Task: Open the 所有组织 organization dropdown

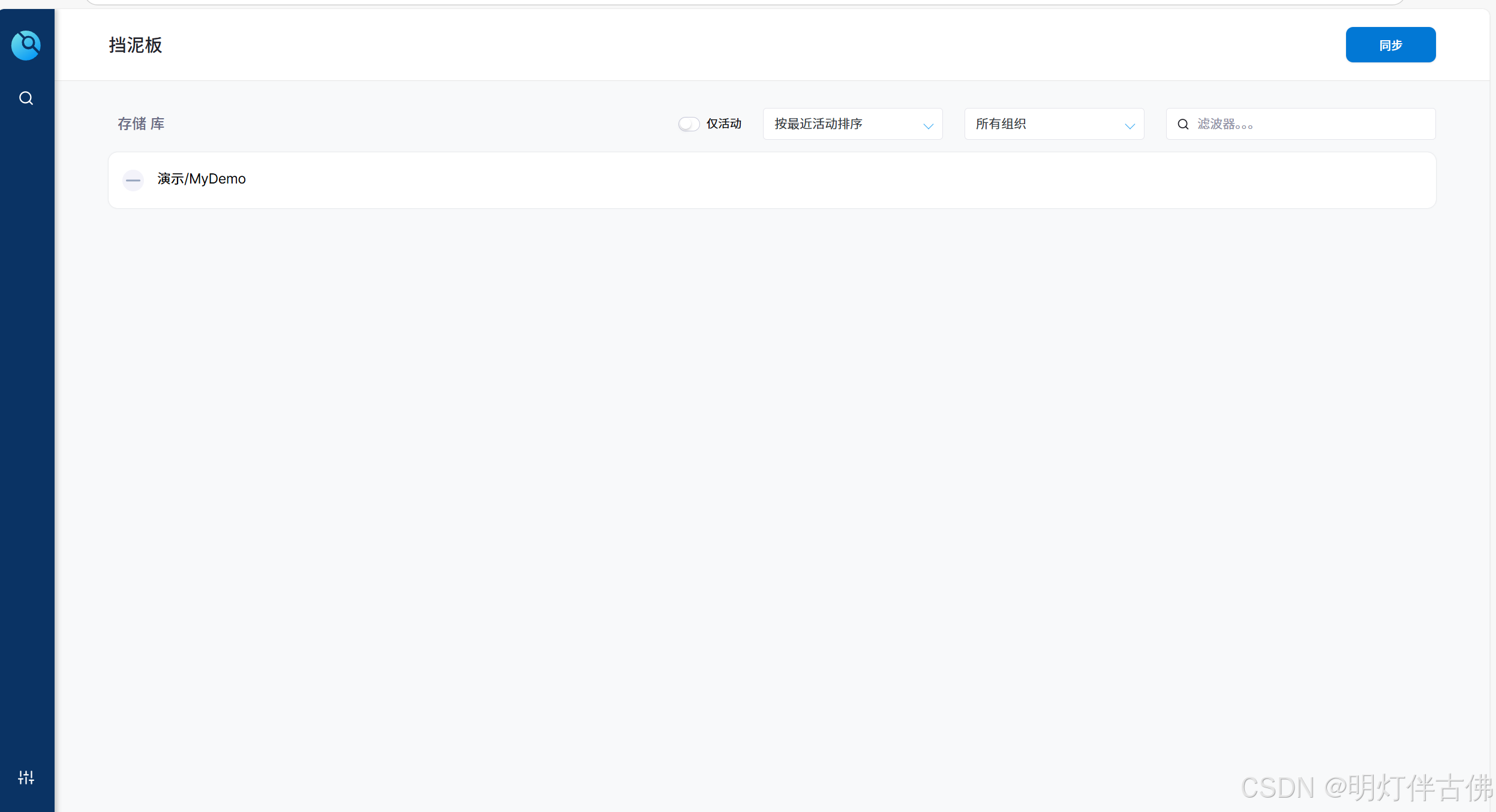Action: tap(1054, 124)
